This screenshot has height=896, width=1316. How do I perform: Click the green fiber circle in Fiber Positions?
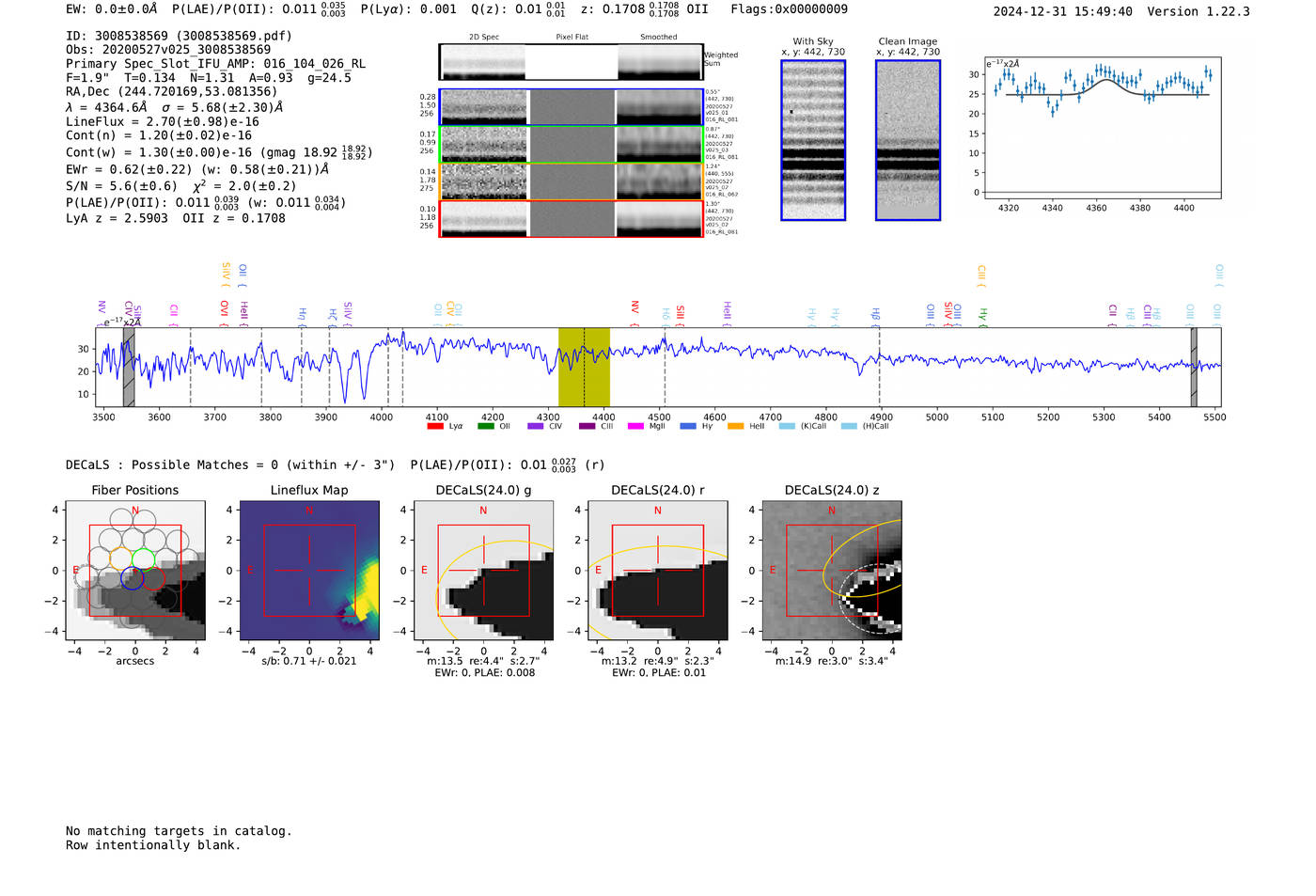(144, 559)
